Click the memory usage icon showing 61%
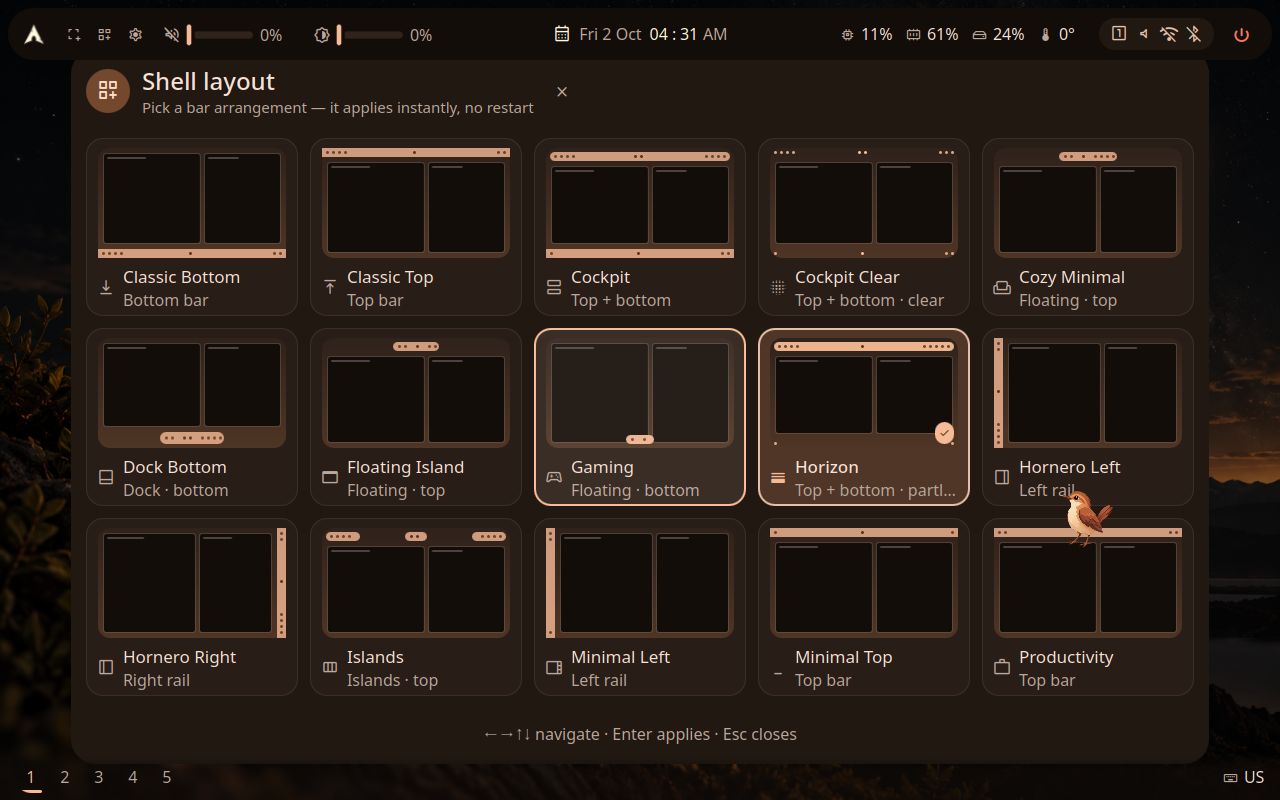The image size is (1280, 800). (913, 34)
